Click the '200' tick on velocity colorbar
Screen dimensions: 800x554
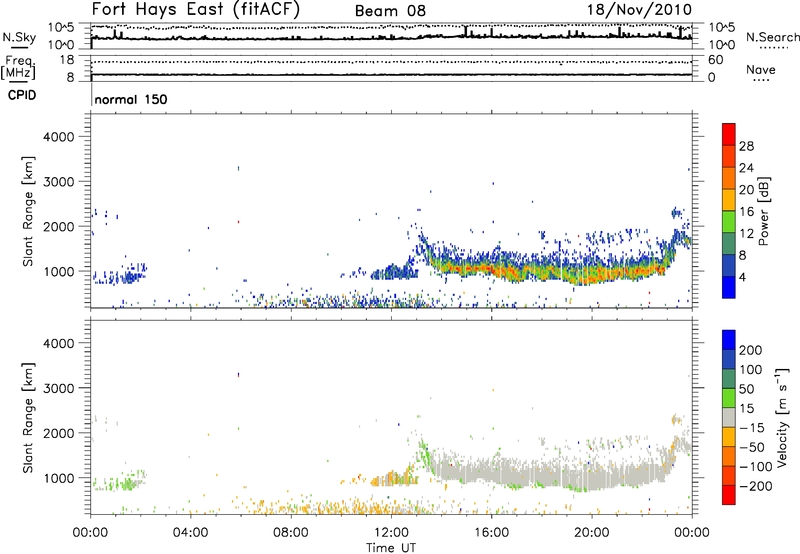click(x=751, y=350)
